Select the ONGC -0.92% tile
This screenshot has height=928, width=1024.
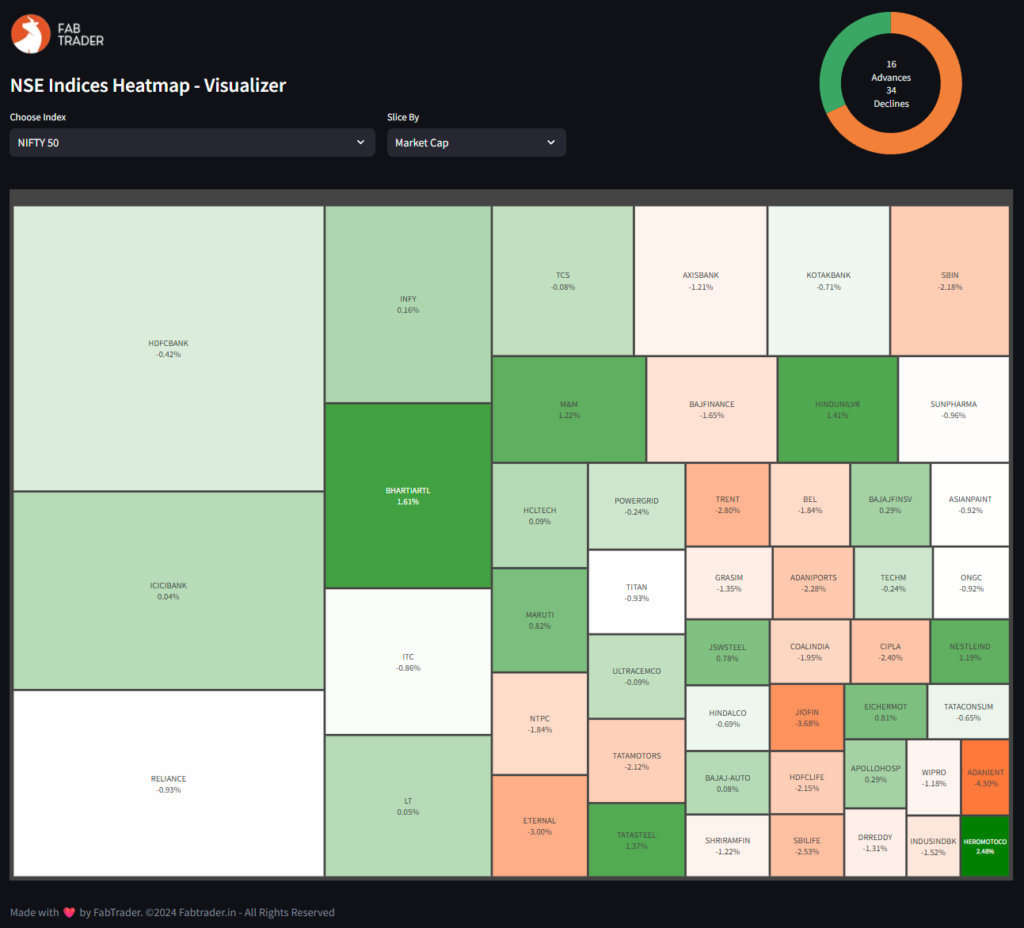(x=972, y=583)
